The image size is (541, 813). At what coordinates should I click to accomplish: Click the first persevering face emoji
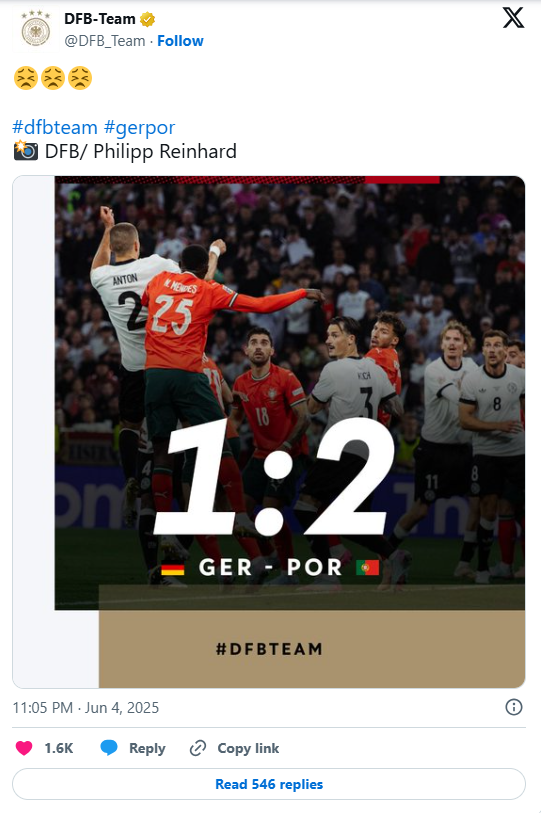26,78
